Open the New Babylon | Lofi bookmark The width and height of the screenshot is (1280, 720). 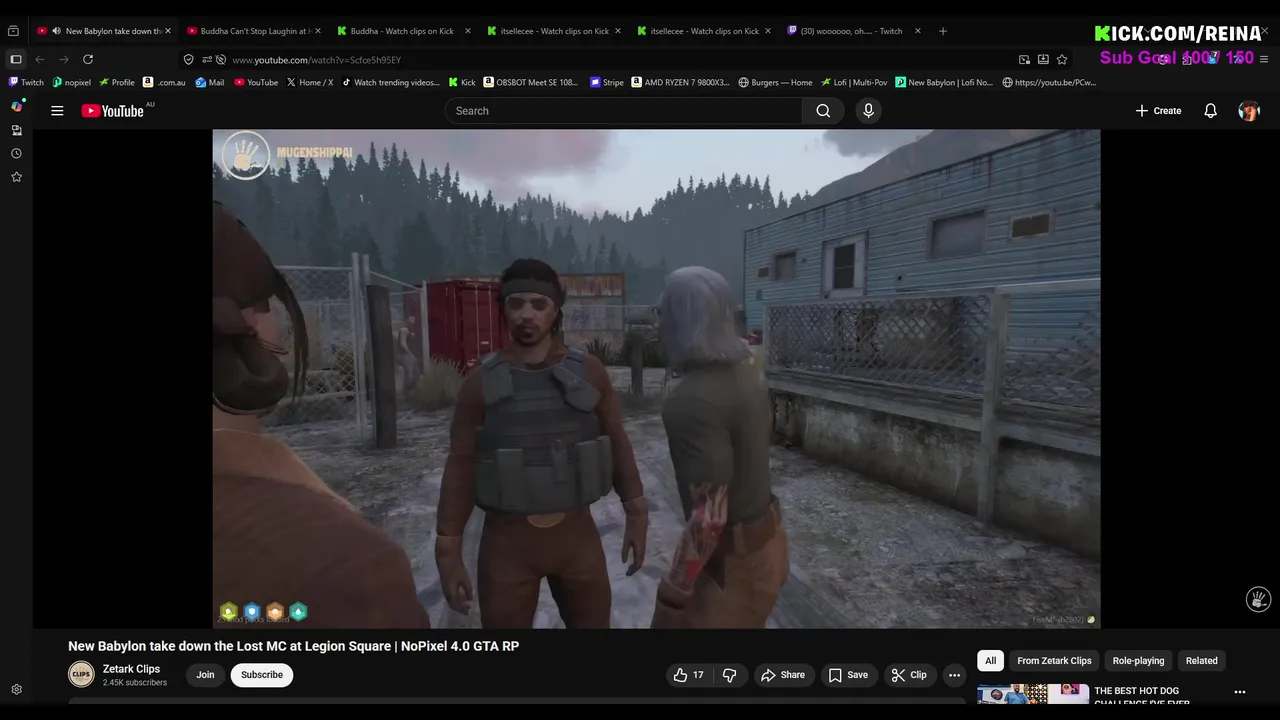coord(944,82)
